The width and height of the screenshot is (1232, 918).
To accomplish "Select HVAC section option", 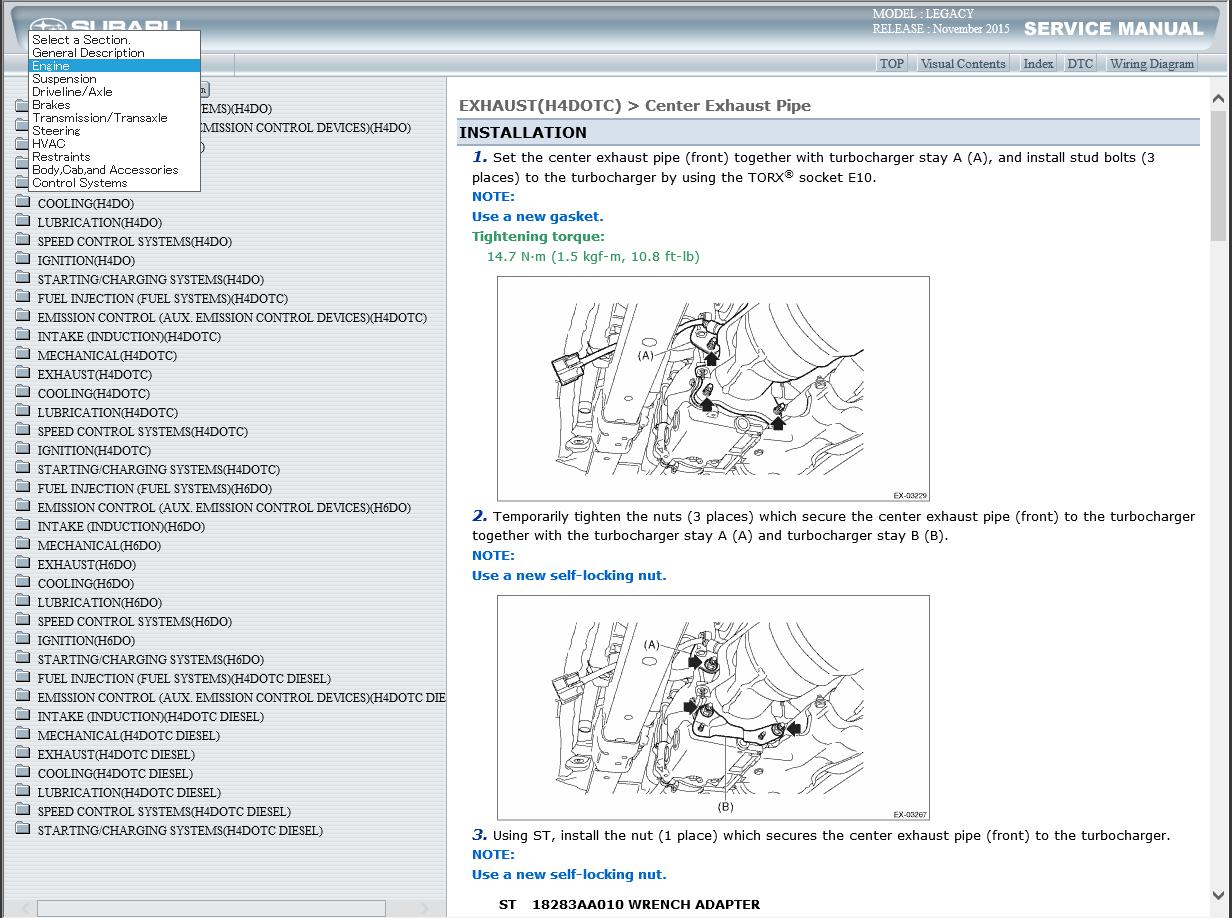I will tap(115, 144).
